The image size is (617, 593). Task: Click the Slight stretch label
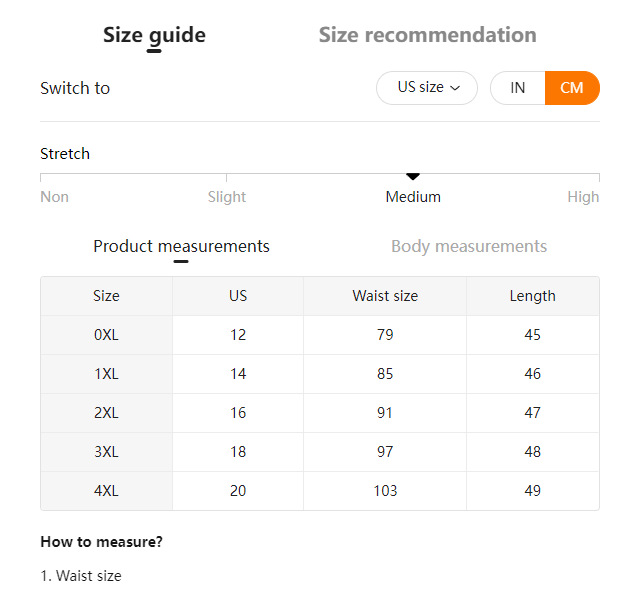[226, 197]
